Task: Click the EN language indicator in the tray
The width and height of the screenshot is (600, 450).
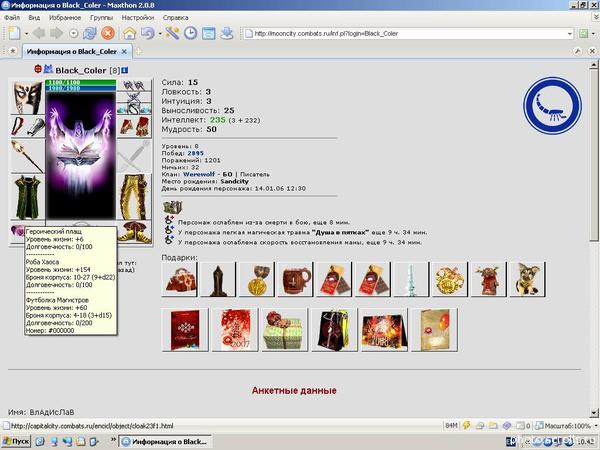Action: click(x=511, y=442)
